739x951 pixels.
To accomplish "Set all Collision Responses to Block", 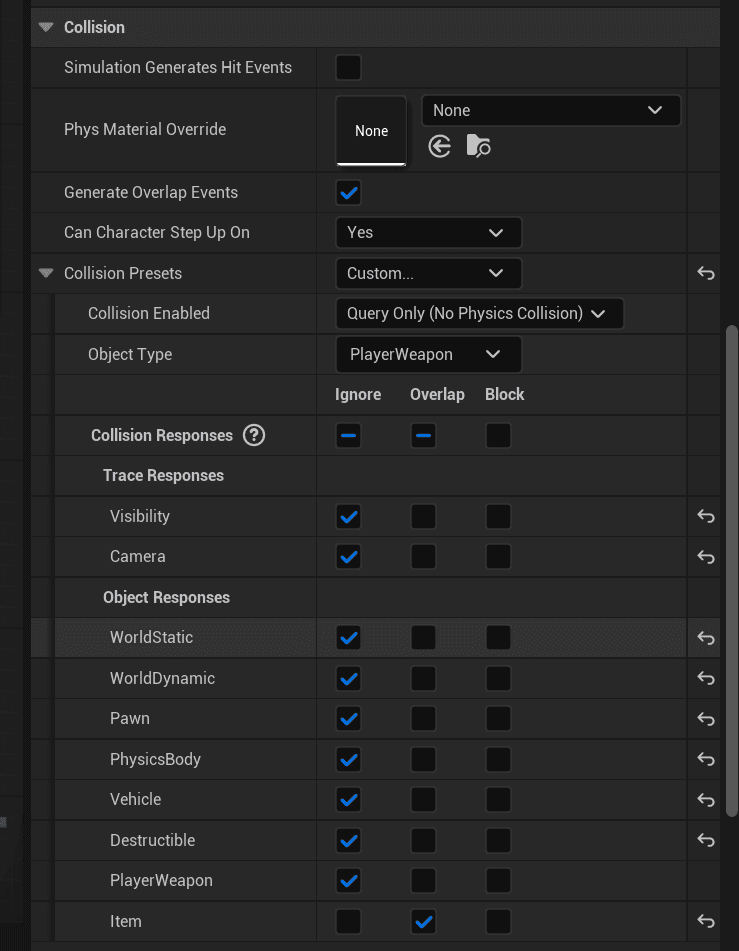I will click(498, 435).
